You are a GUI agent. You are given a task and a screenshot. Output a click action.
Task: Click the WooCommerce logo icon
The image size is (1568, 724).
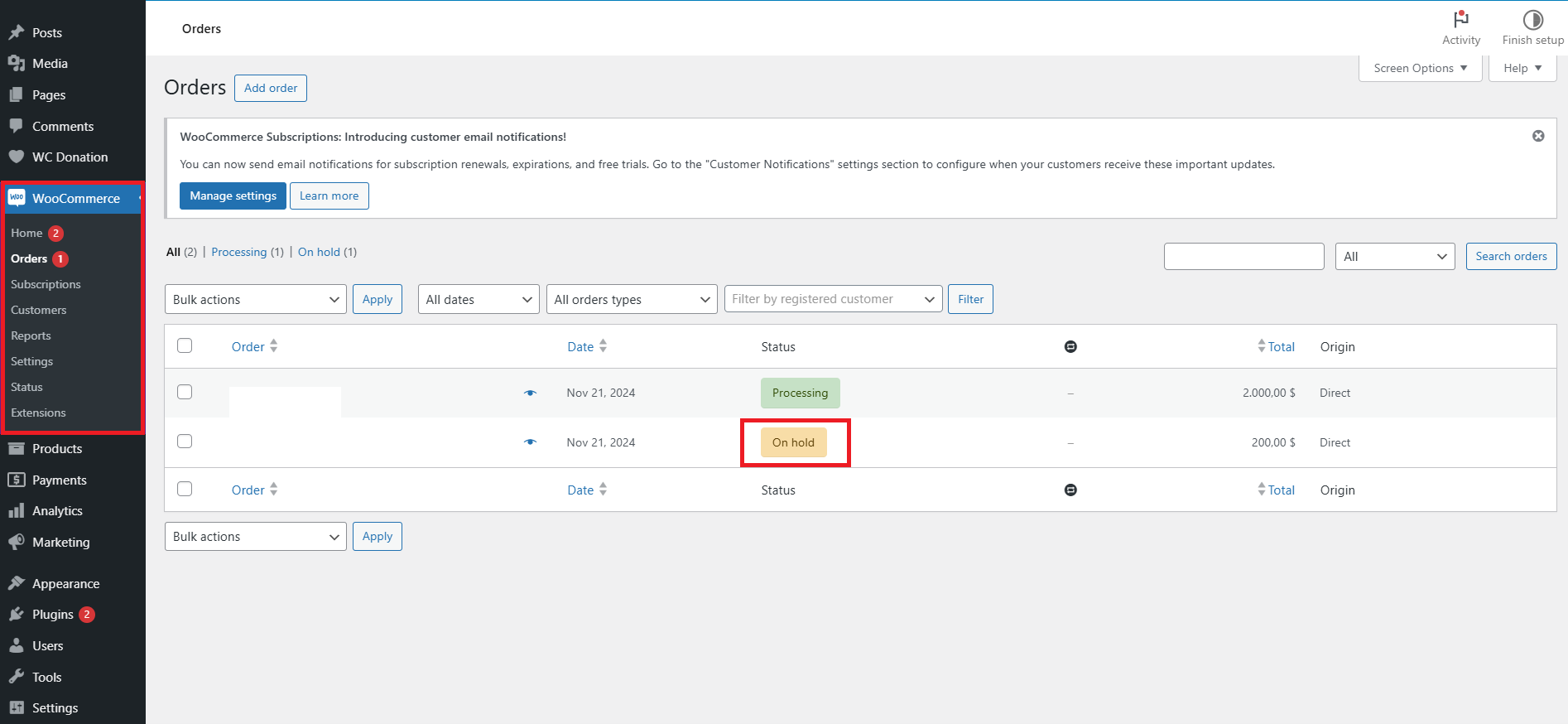(17, 198)
